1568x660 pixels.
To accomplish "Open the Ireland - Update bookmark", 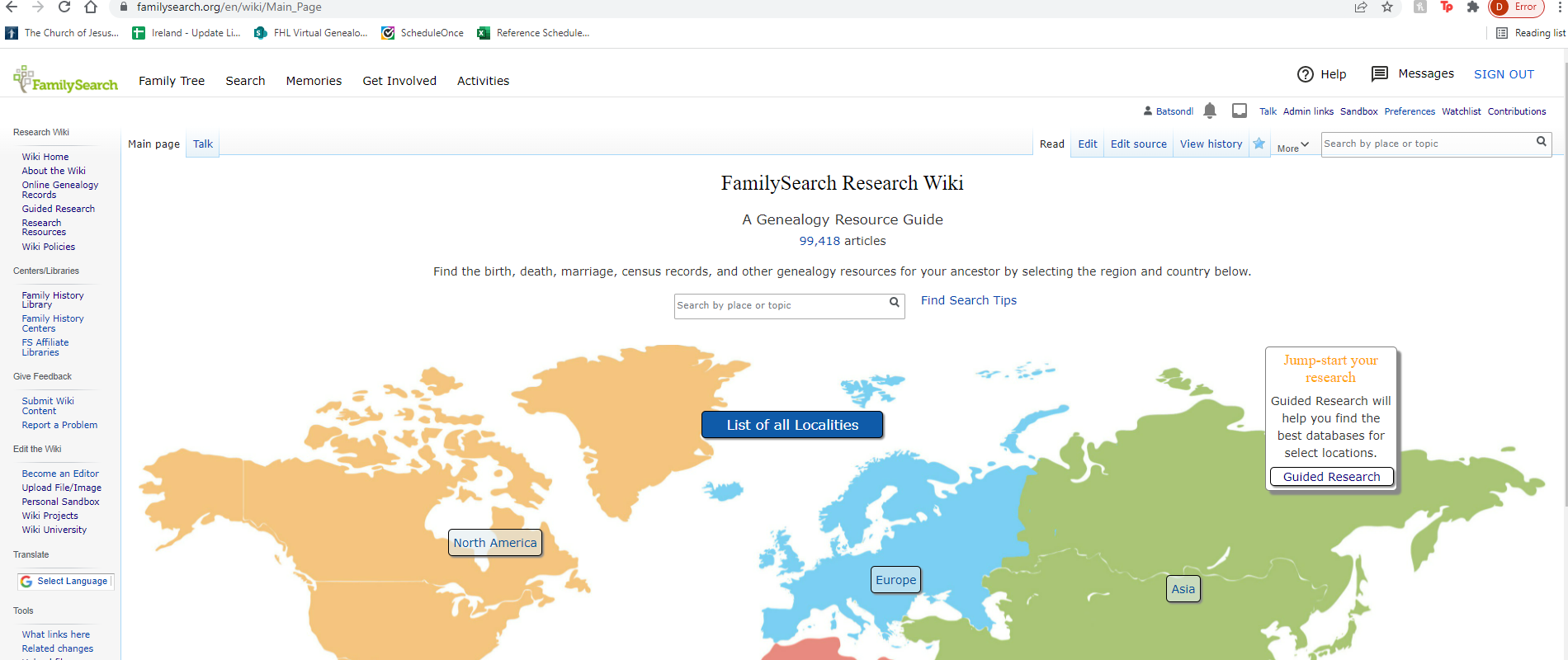I will (187, 33).
